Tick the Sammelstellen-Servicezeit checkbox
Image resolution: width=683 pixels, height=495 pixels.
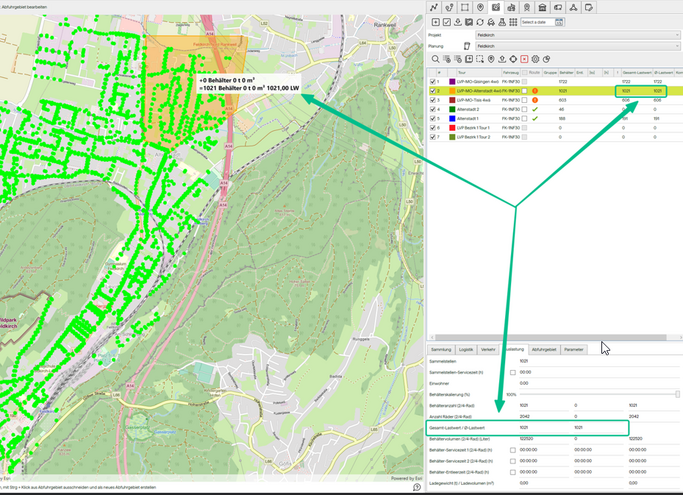513,373
